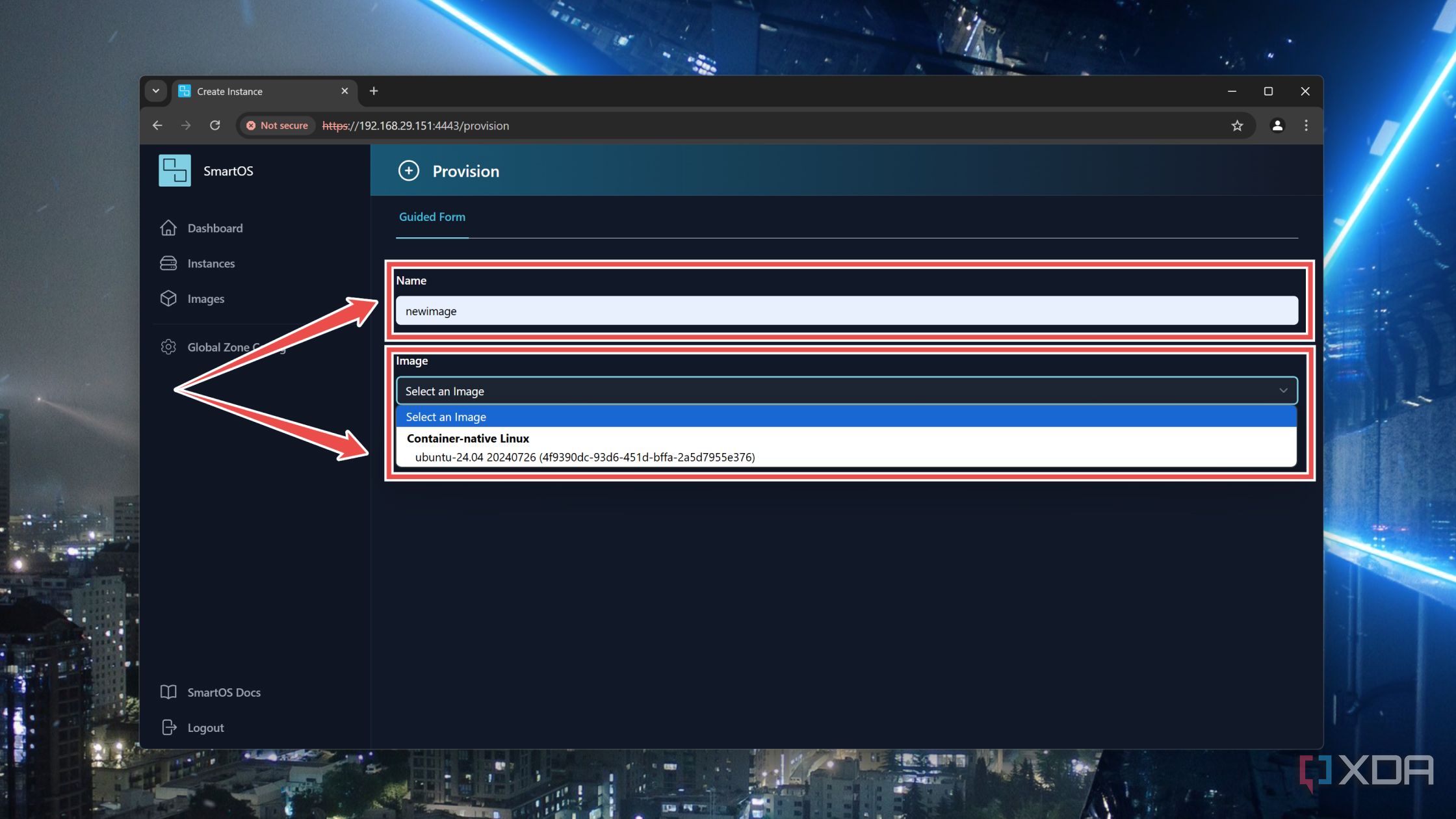Open the browser tab search chevron
1456x819 pixels.
click(155, 91)
